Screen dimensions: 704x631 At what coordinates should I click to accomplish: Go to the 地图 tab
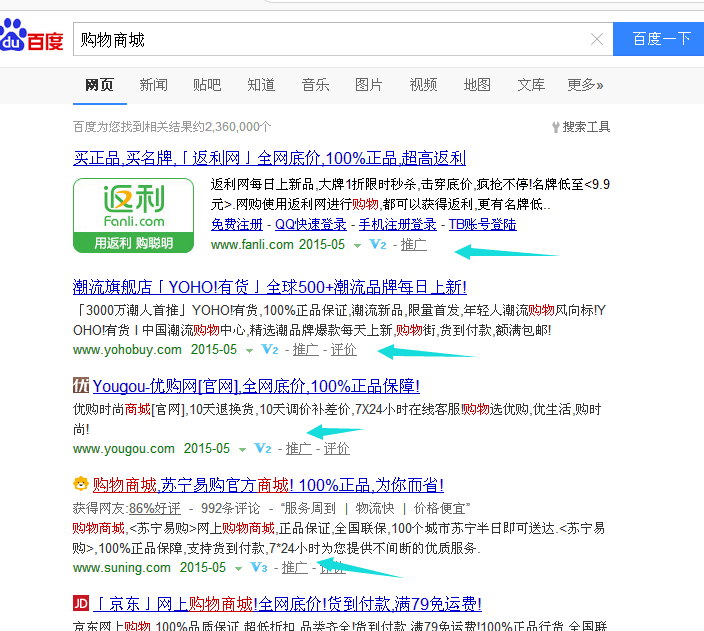477,84
